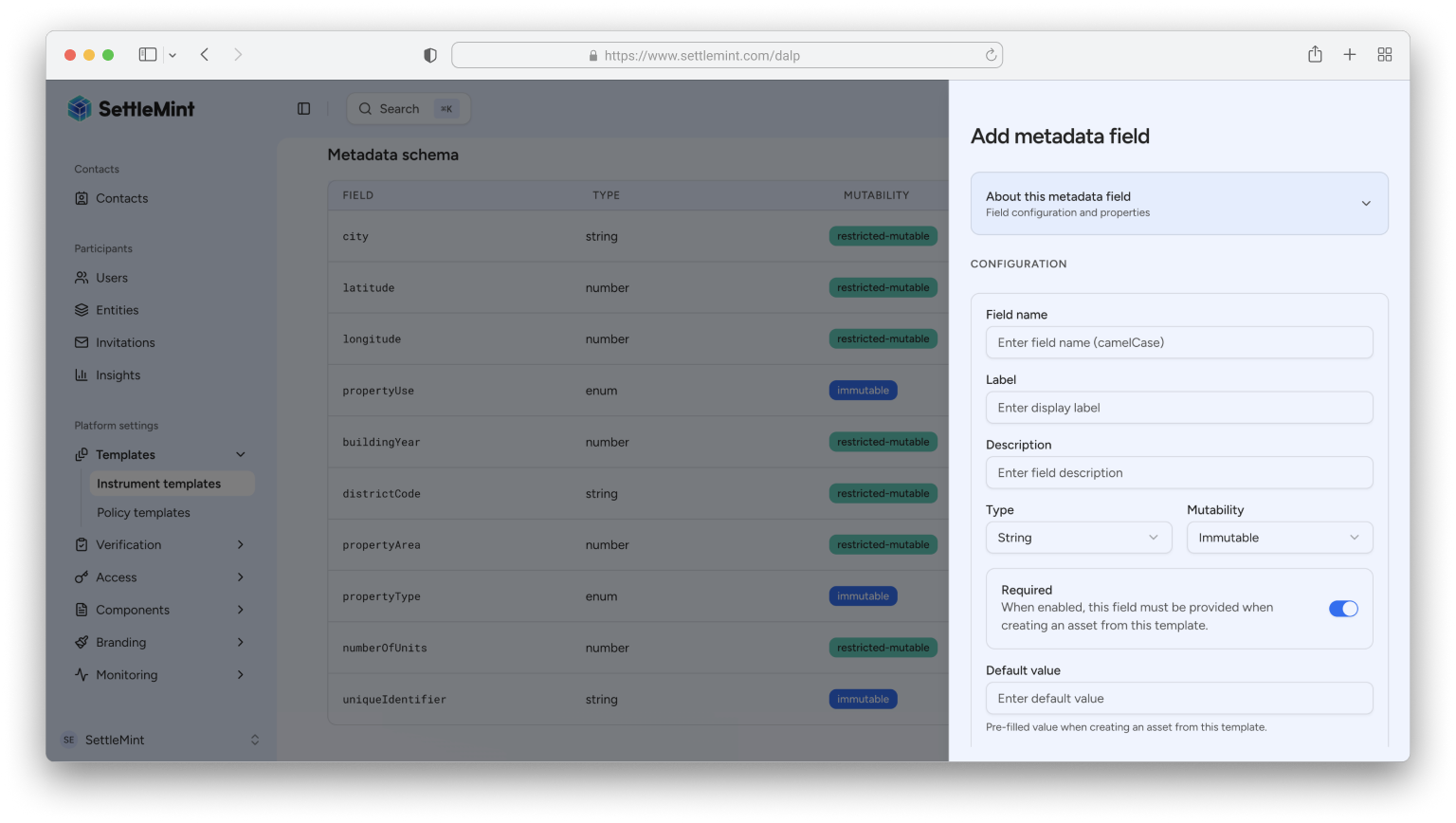Open the SettleMint organization switcher
Viewport: 1456px width, 823px height.
point(161,740)
